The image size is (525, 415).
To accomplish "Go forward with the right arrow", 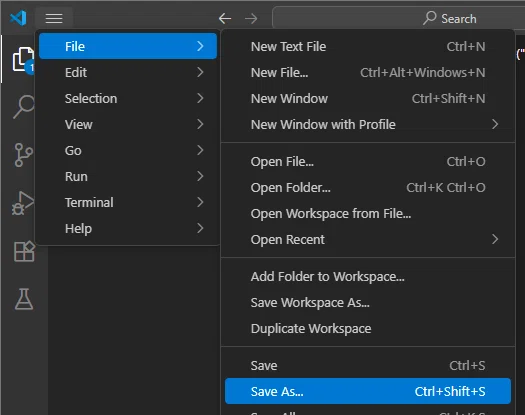I will [x=251, y=18].
